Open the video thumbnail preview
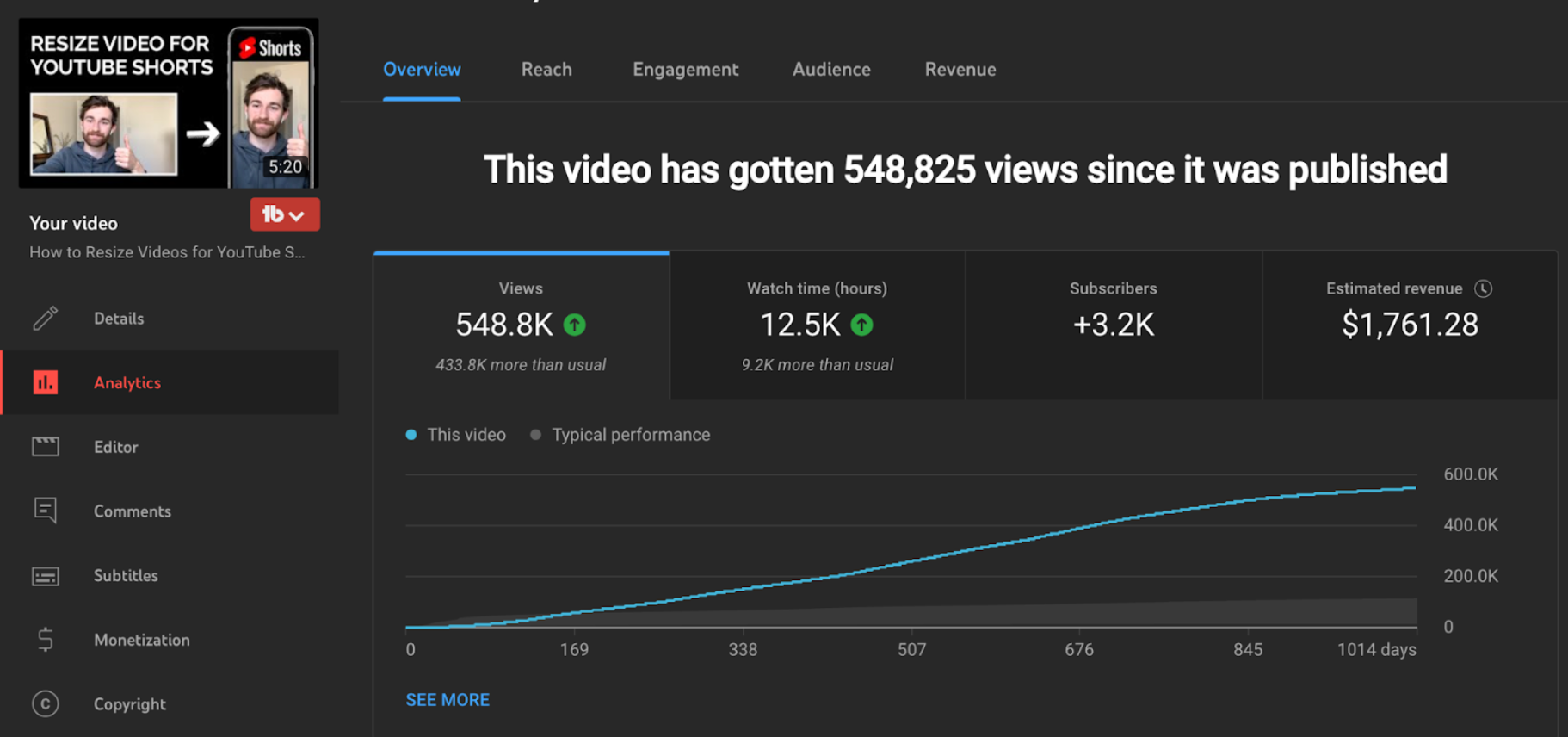Viewport: 1568px width, 737px height. coord(169,103)
